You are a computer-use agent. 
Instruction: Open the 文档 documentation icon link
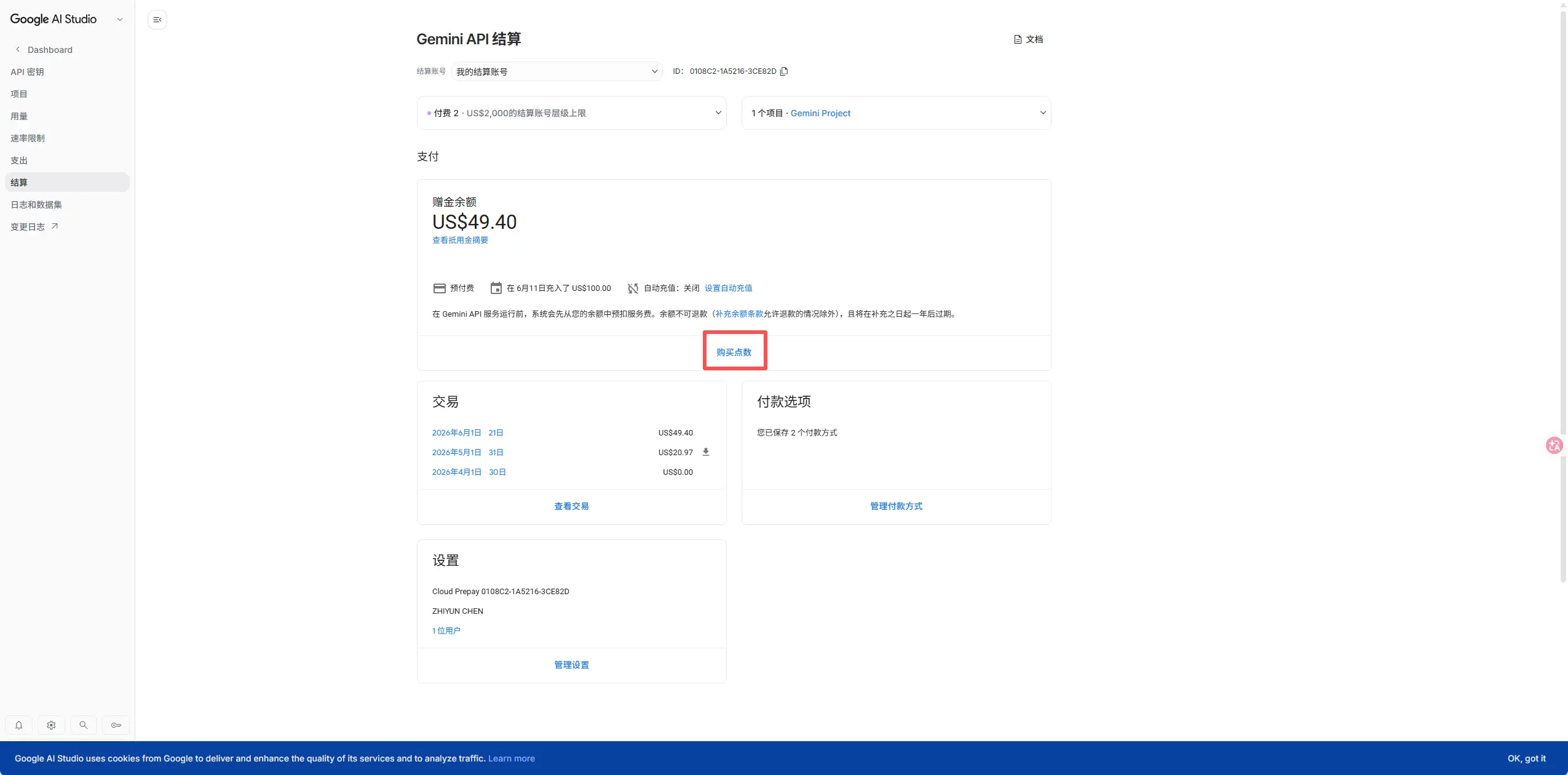(1028, 39)
